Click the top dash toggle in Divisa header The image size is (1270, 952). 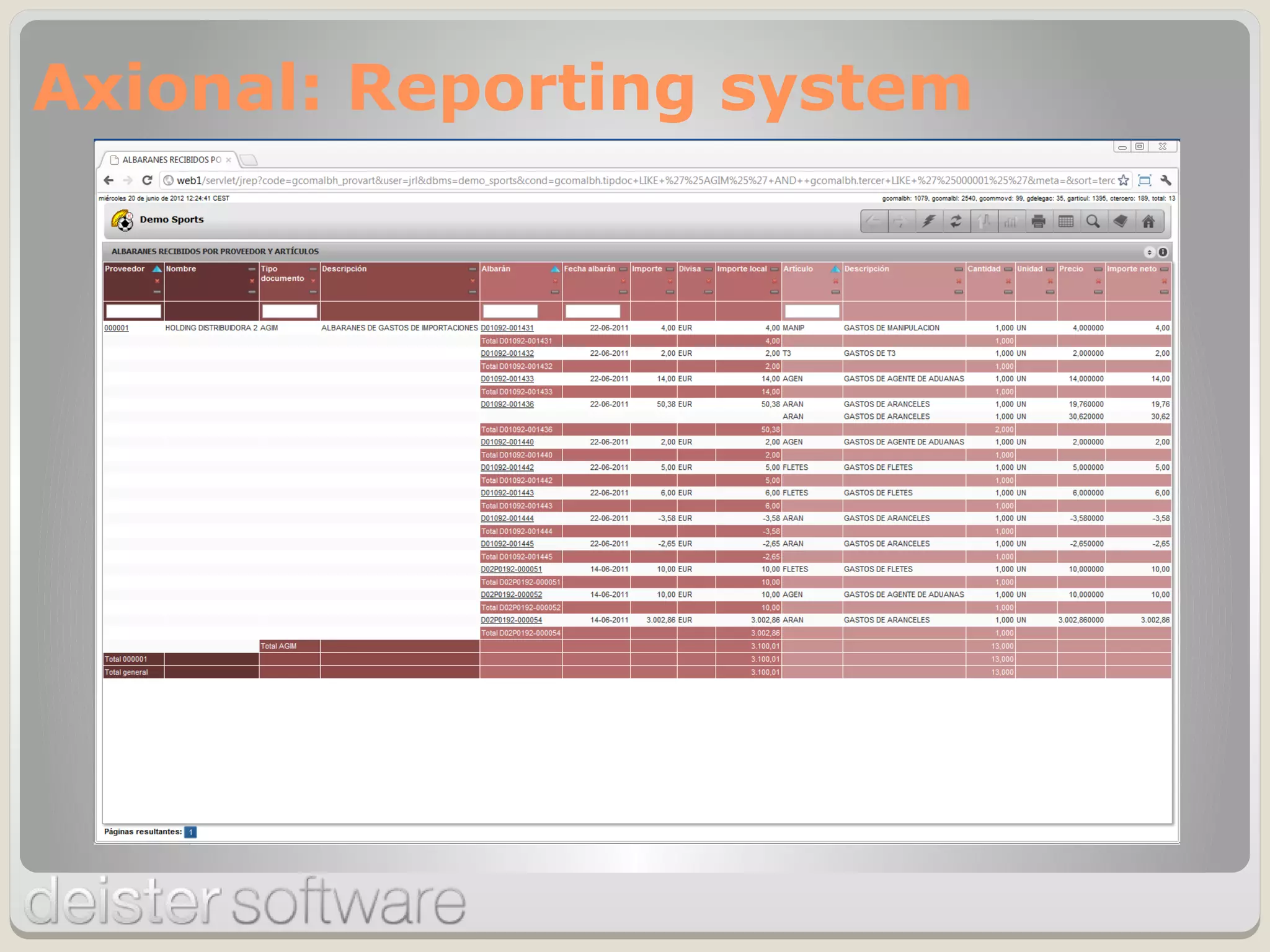tap(708, 269)
